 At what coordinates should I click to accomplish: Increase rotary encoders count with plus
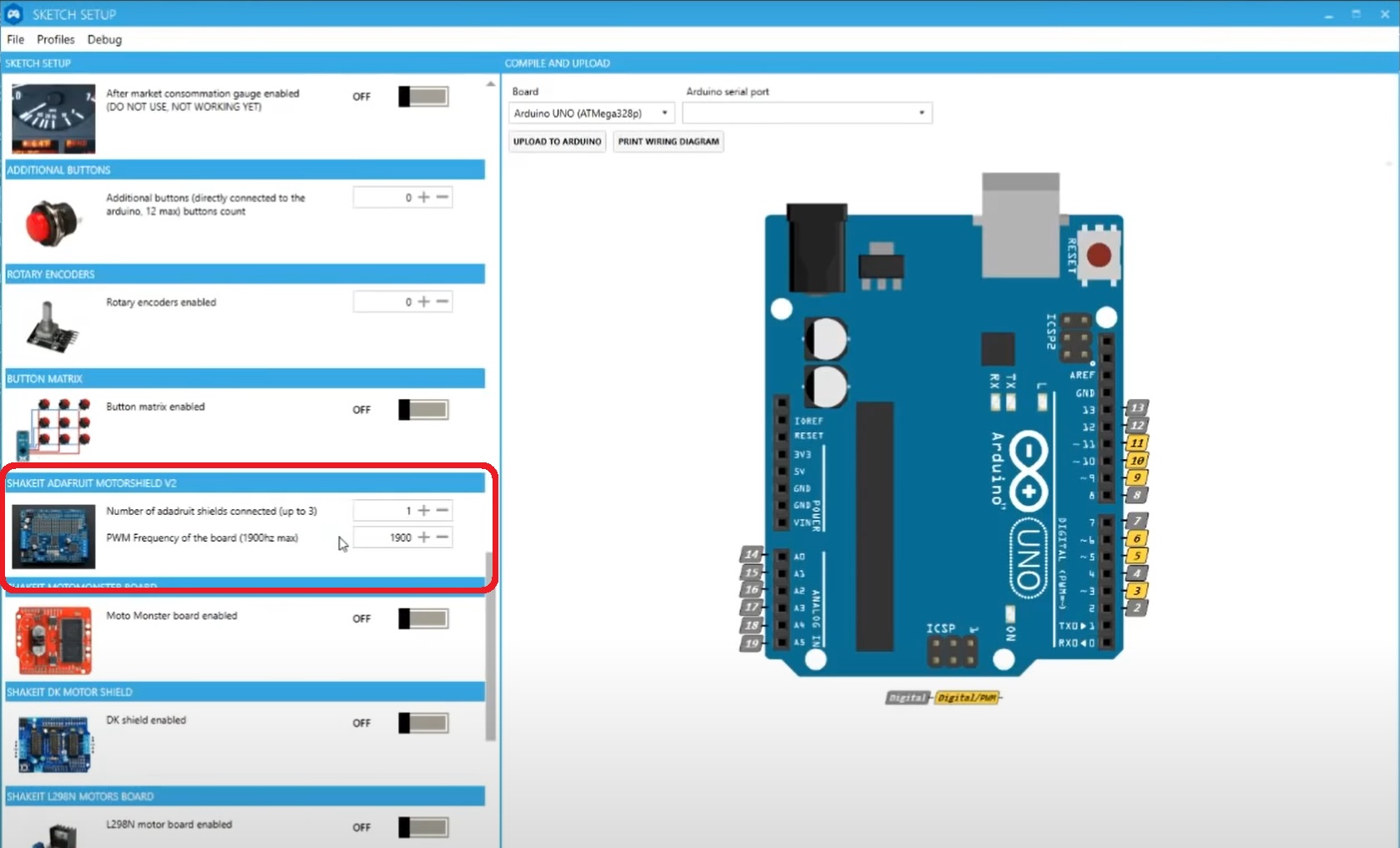click(x=424, y=301)
